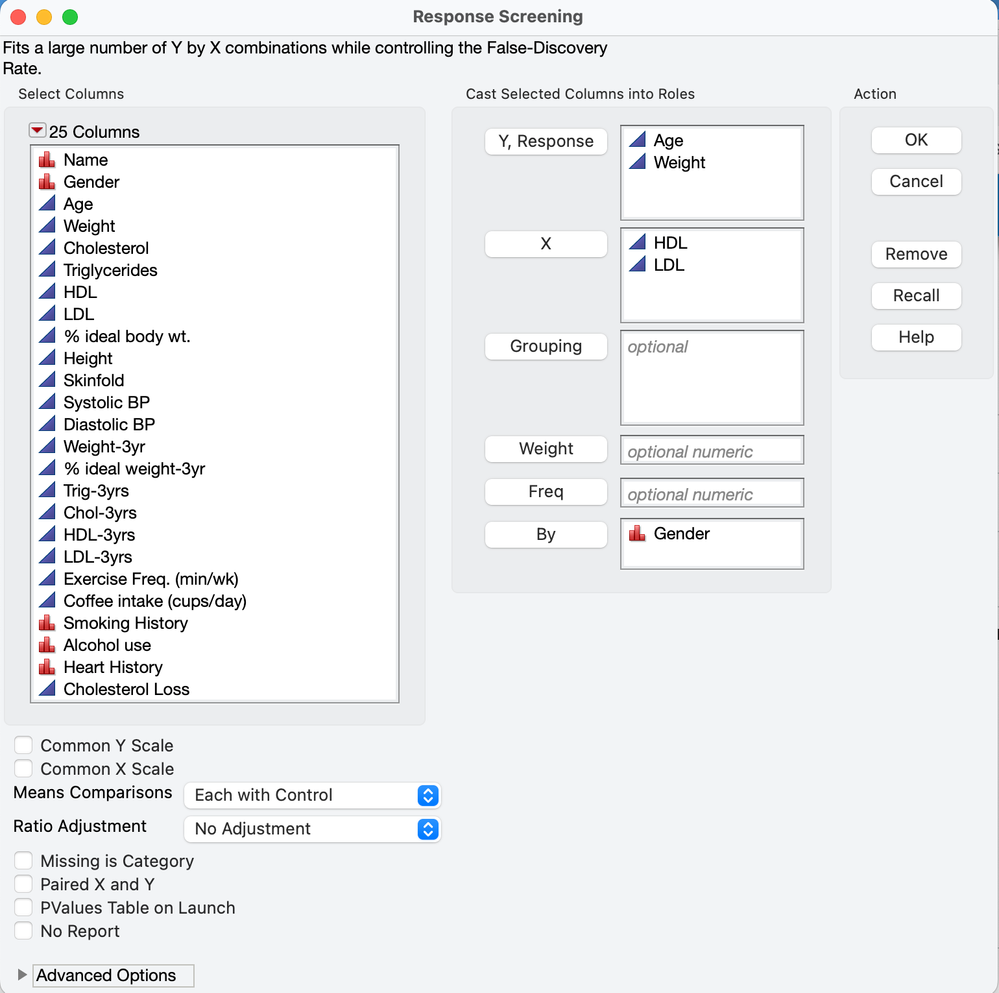Click the Age icon in Y Response box
Image resolution: width=999 pixels, height=993 pixels.
(637, 141)
